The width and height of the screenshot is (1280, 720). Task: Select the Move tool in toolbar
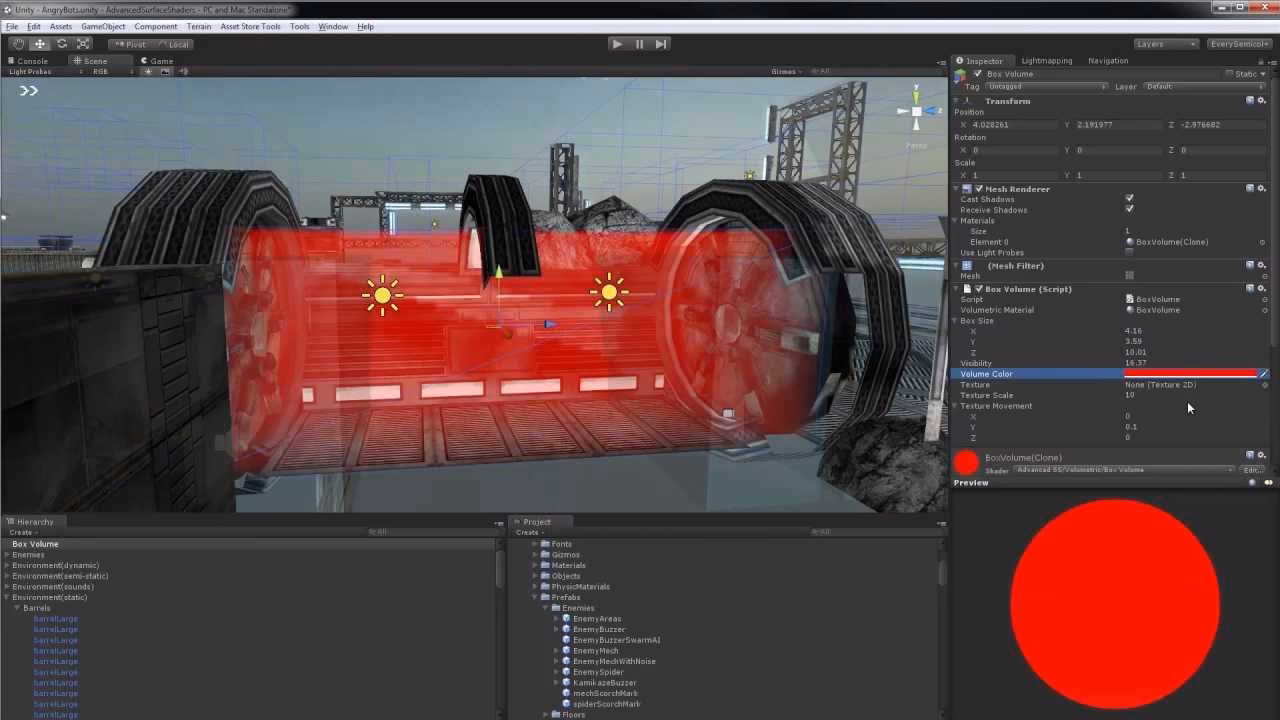click(x=40, y=44)
